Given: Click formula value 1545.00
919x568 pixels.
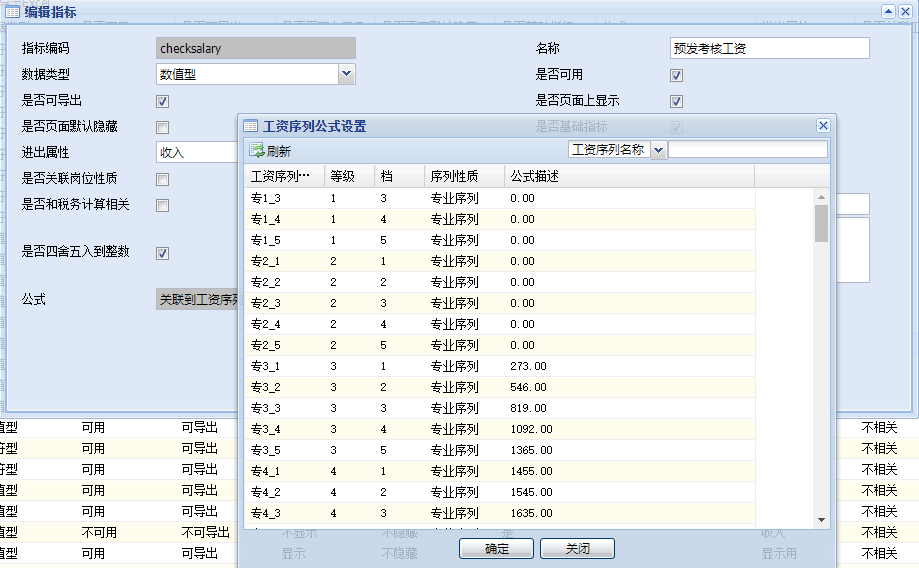Looking at the screenshot, I should (531, 492).
